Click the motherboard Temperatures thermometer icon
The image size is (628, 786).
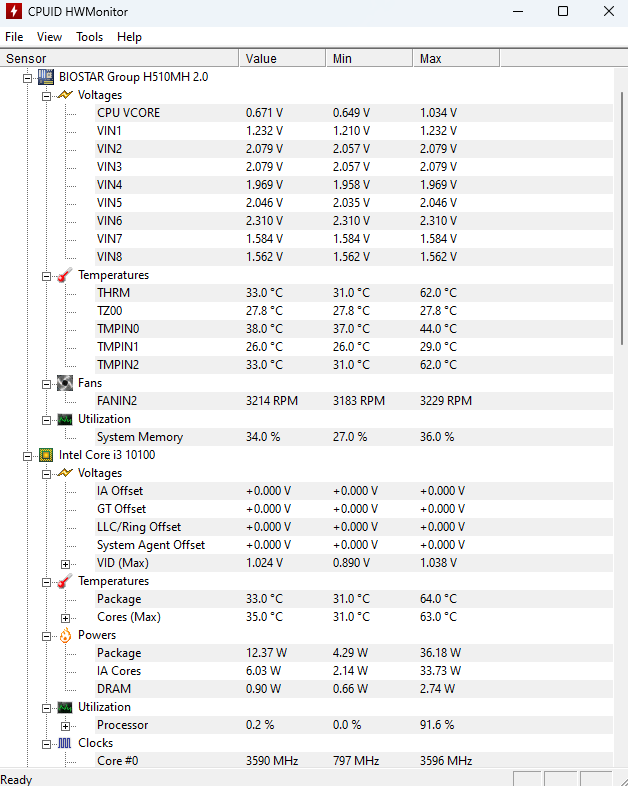click(65, 275)
